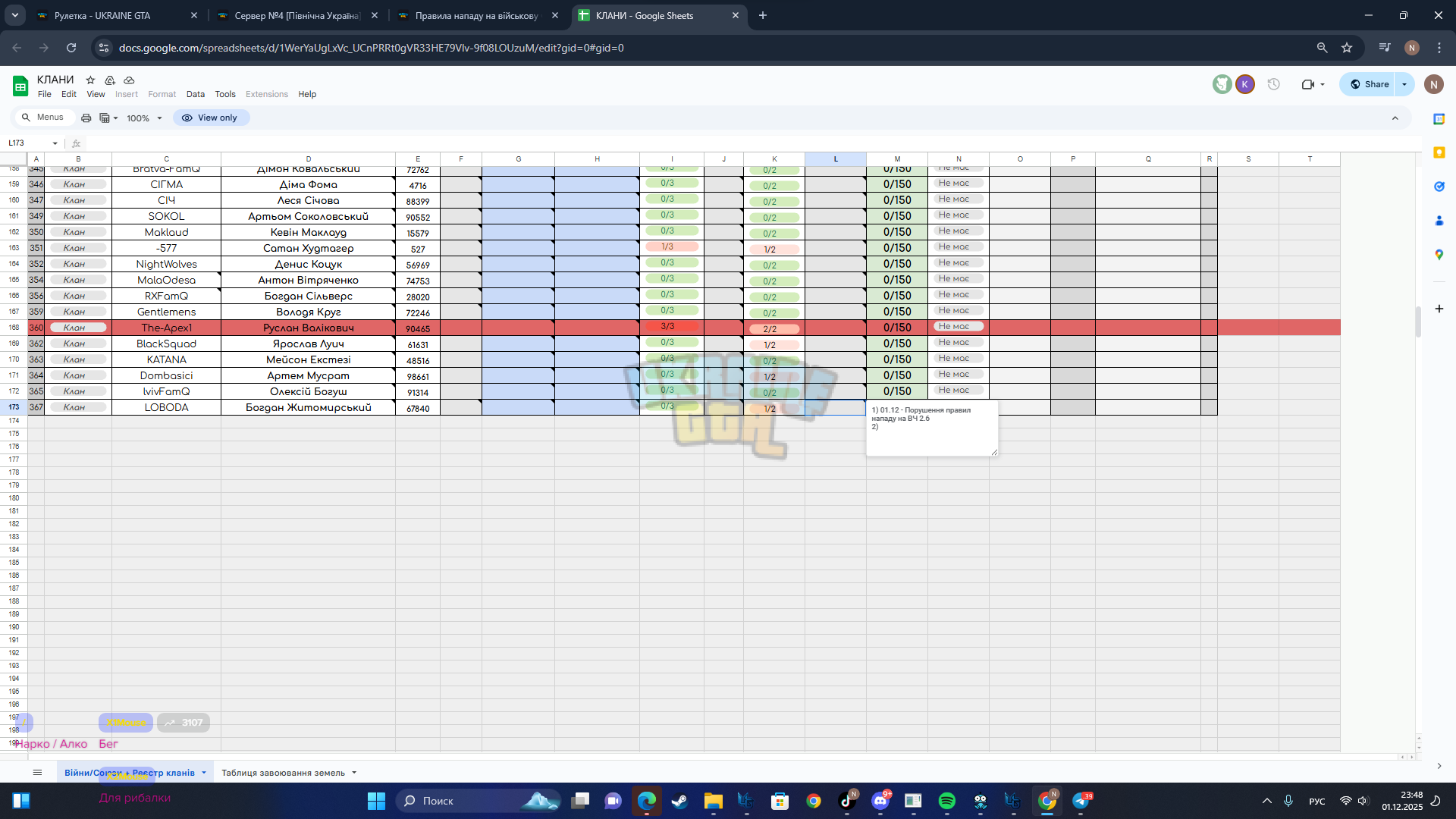Open Таблиця завоювання земель tab arrow
This screenshot has width=1456, height=819.
click(x=354, y=773)
